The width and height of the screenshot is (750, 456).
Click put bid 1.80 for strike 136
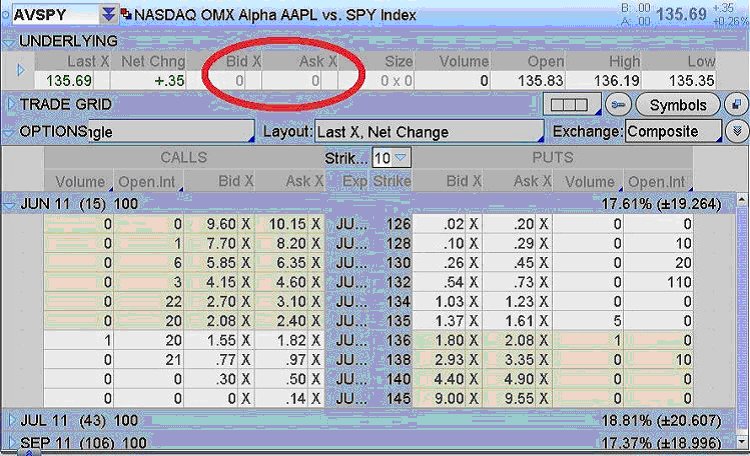point(449,340)
